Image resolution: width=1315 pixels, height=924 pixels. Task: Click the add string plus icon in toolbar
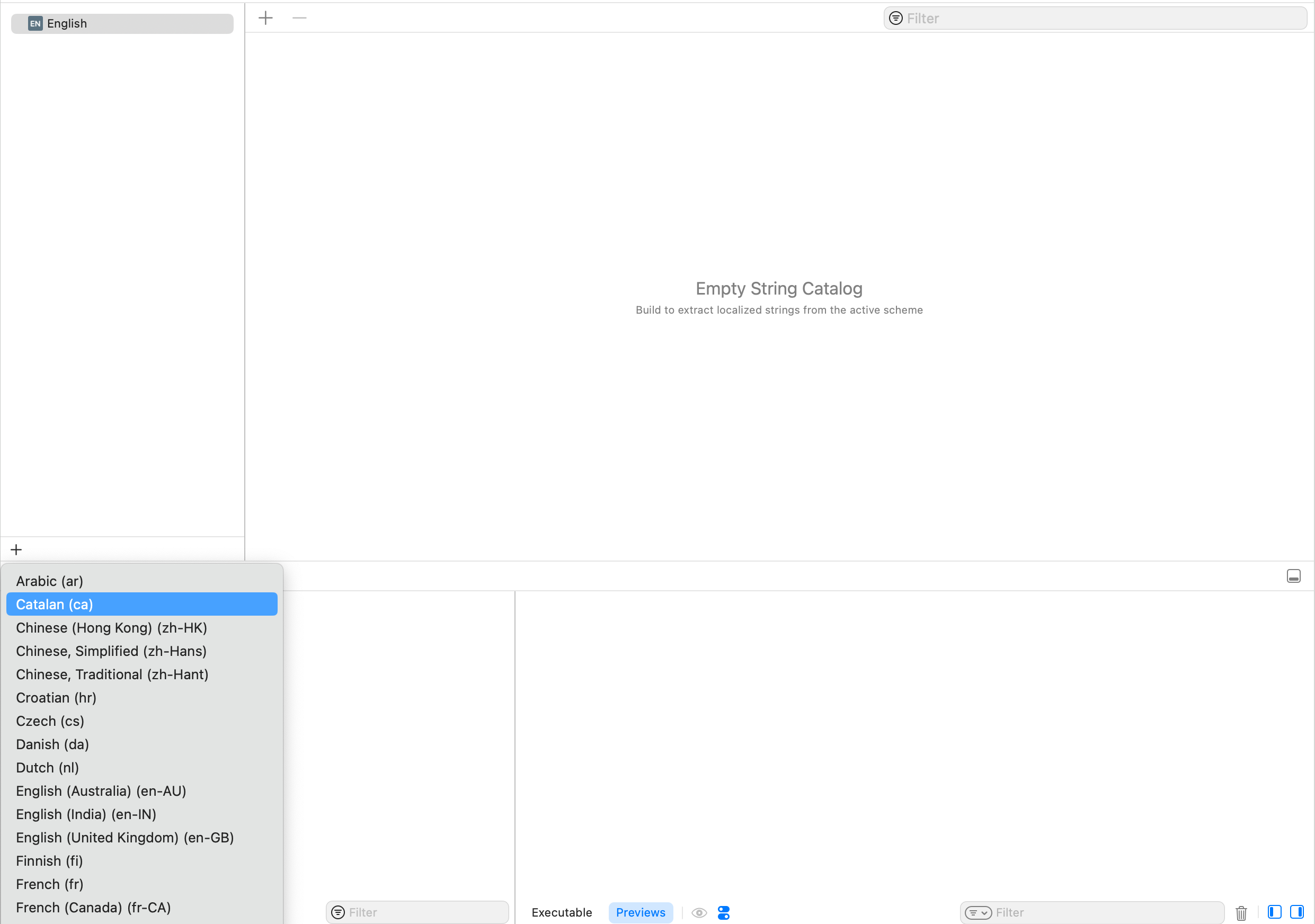(x=265, y=18)
